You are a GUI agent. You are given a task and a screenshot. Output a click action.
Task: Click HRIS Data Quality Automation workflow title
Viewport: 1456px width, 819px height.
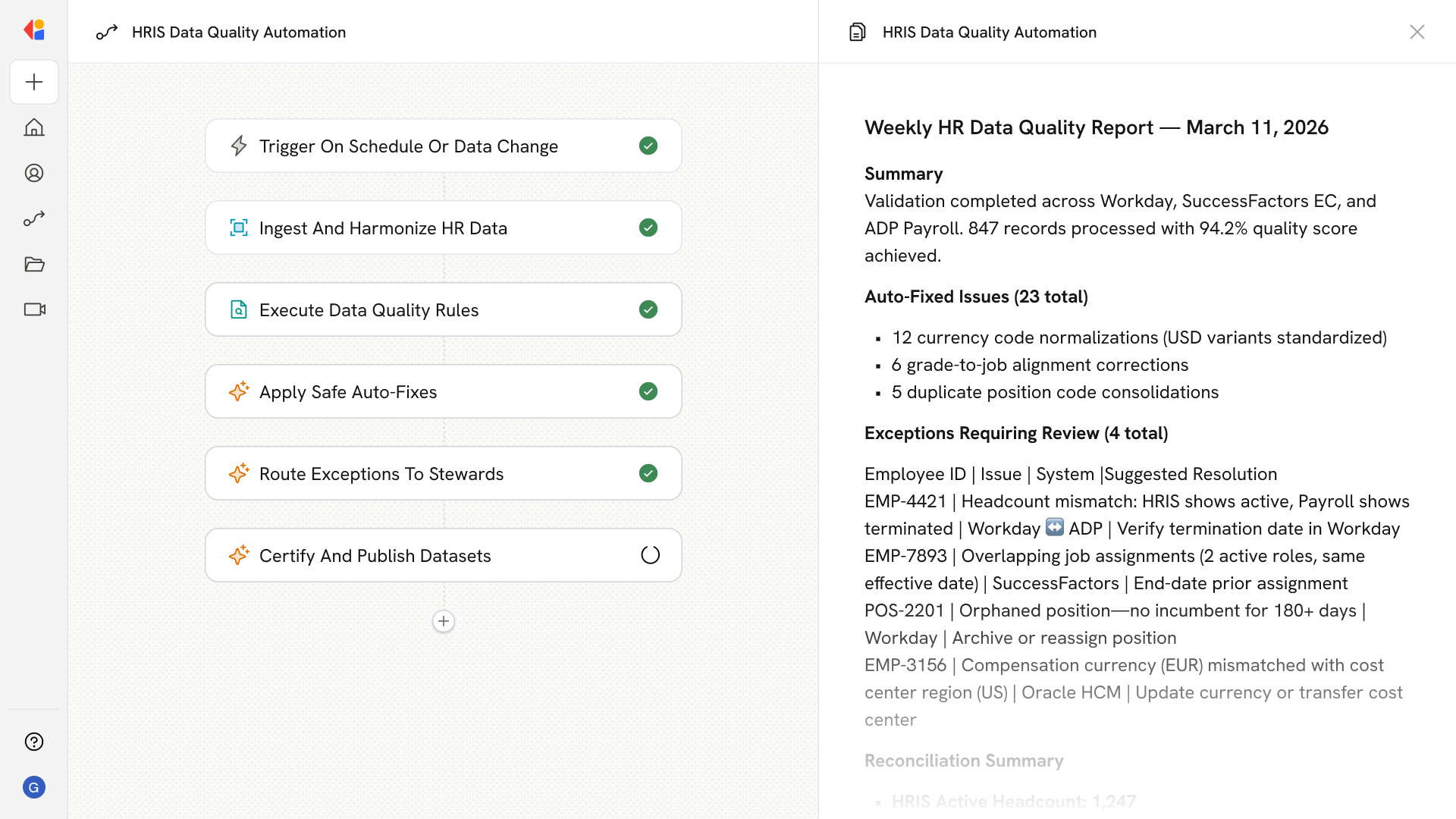pyautogui.click(x=238, y=32)
